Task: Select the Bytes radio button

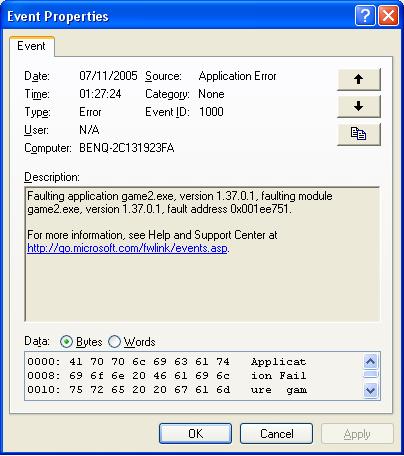Action: pos(66,342)
